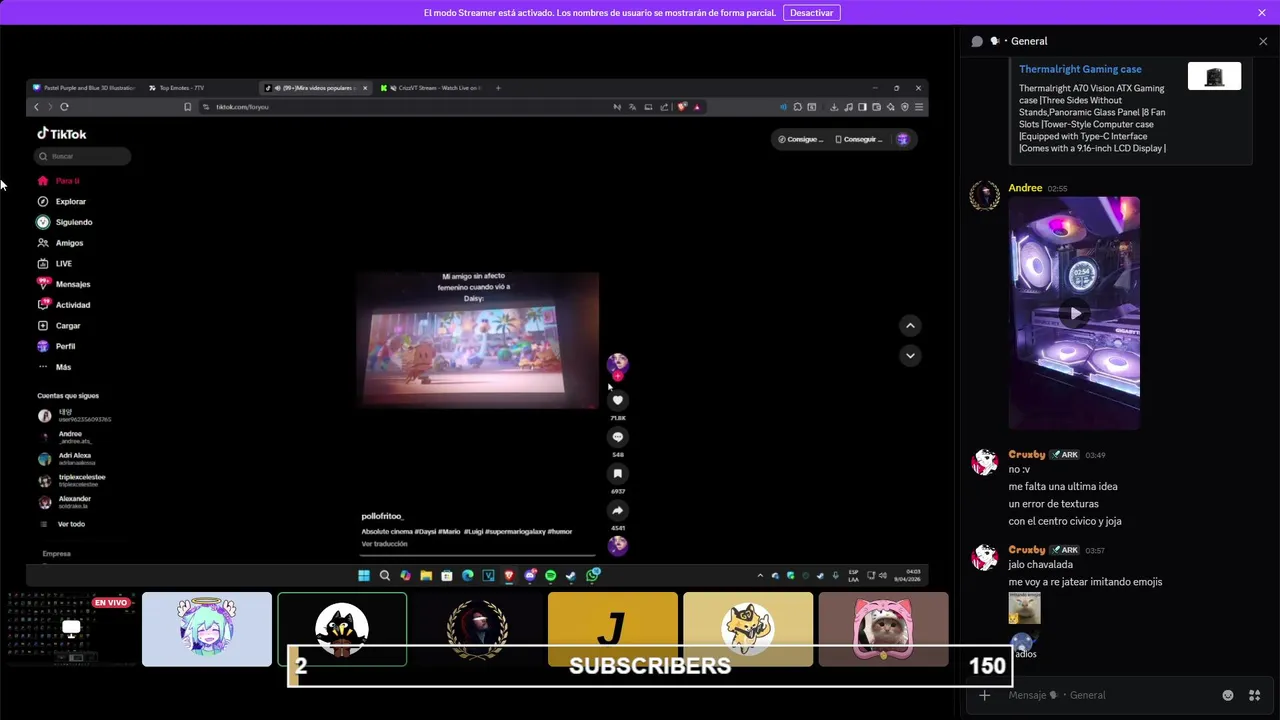Open the followed account Adri Alexa
The image size is (1280, 720).
click(67, 459)
